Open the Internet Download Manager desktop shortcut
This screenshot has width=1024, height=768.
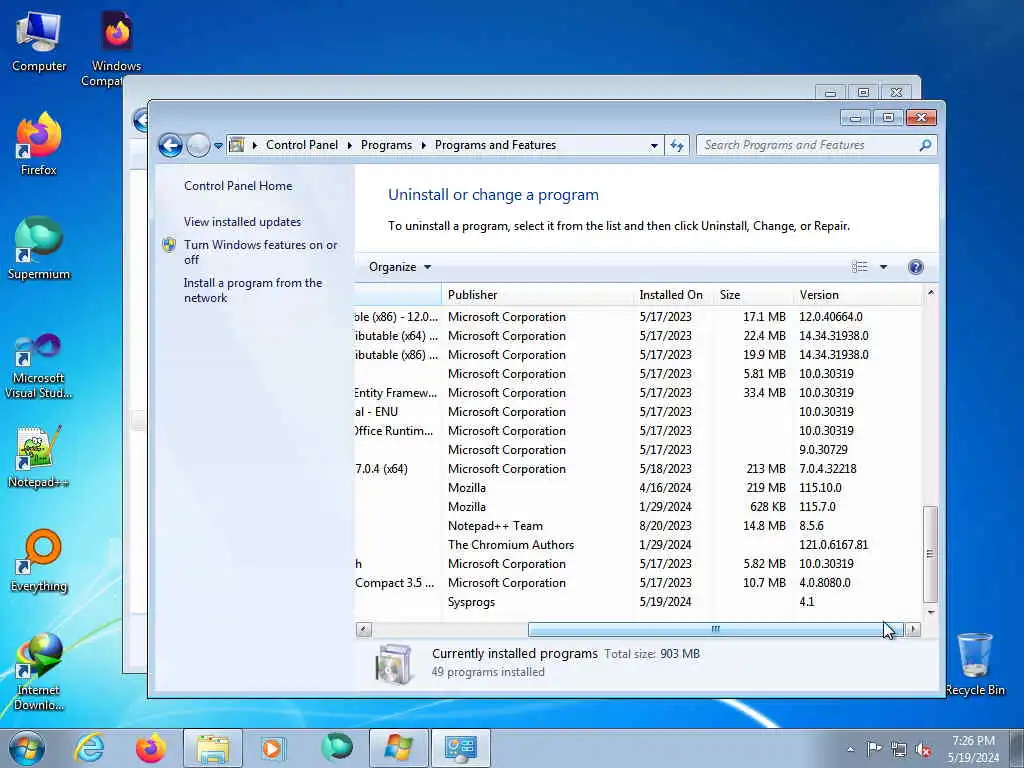pyautogui.click(x=39, y=671)
